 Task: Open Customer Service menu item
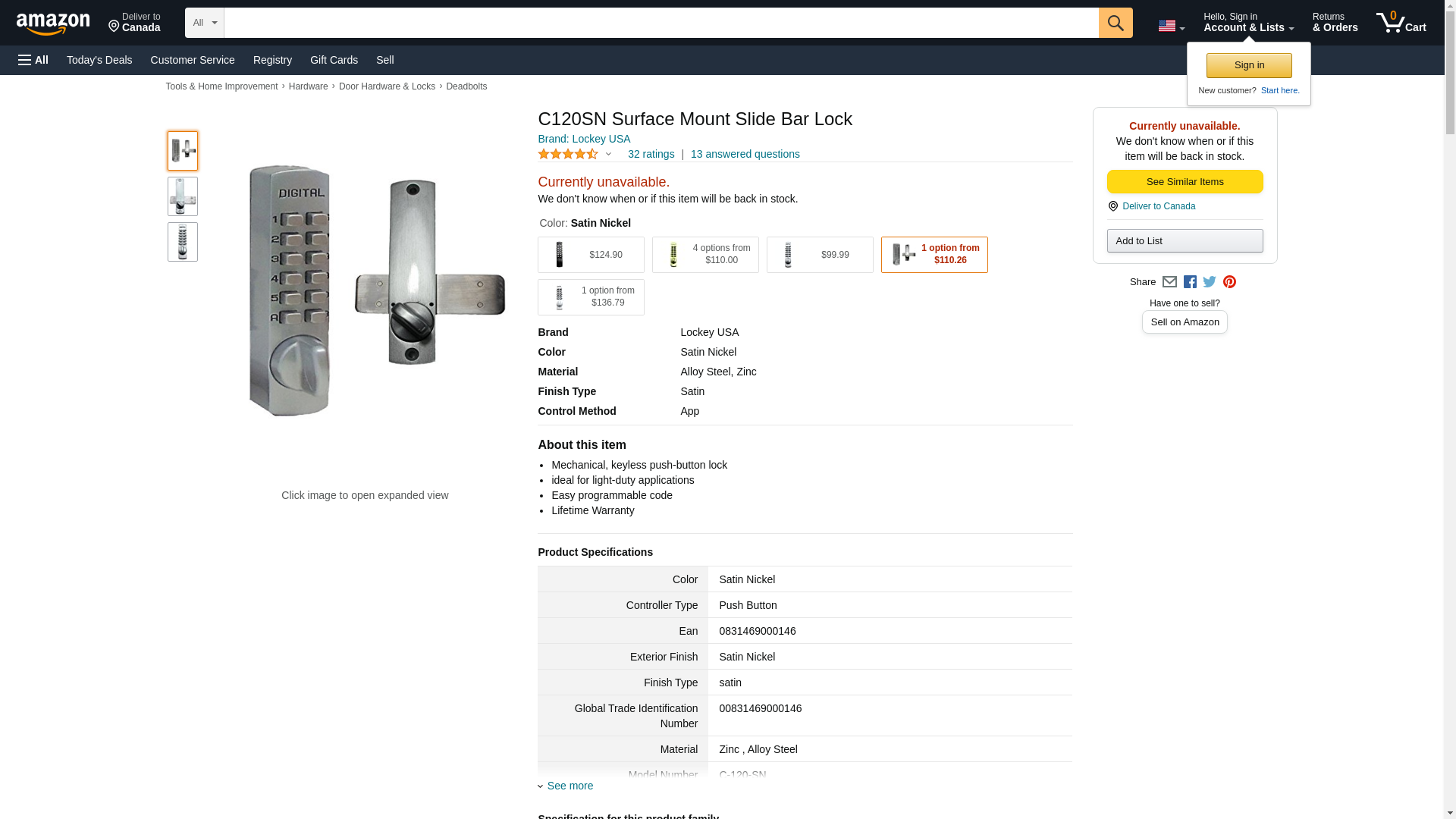coord(193,60)
